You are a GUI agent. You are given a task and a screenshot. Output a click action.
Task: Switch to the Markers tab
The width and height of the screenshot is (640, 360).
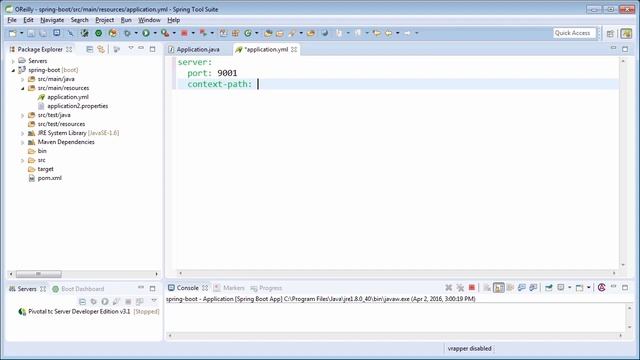click(x=229, y=288)
